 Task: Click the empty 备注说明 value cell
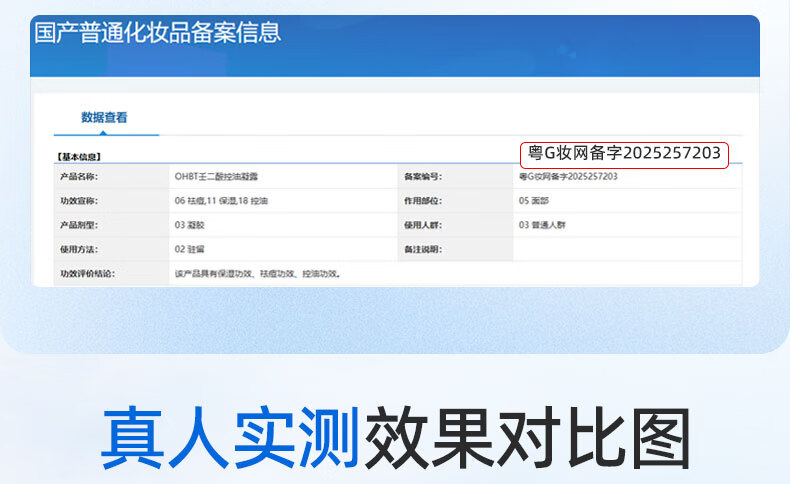pos(626,249)
